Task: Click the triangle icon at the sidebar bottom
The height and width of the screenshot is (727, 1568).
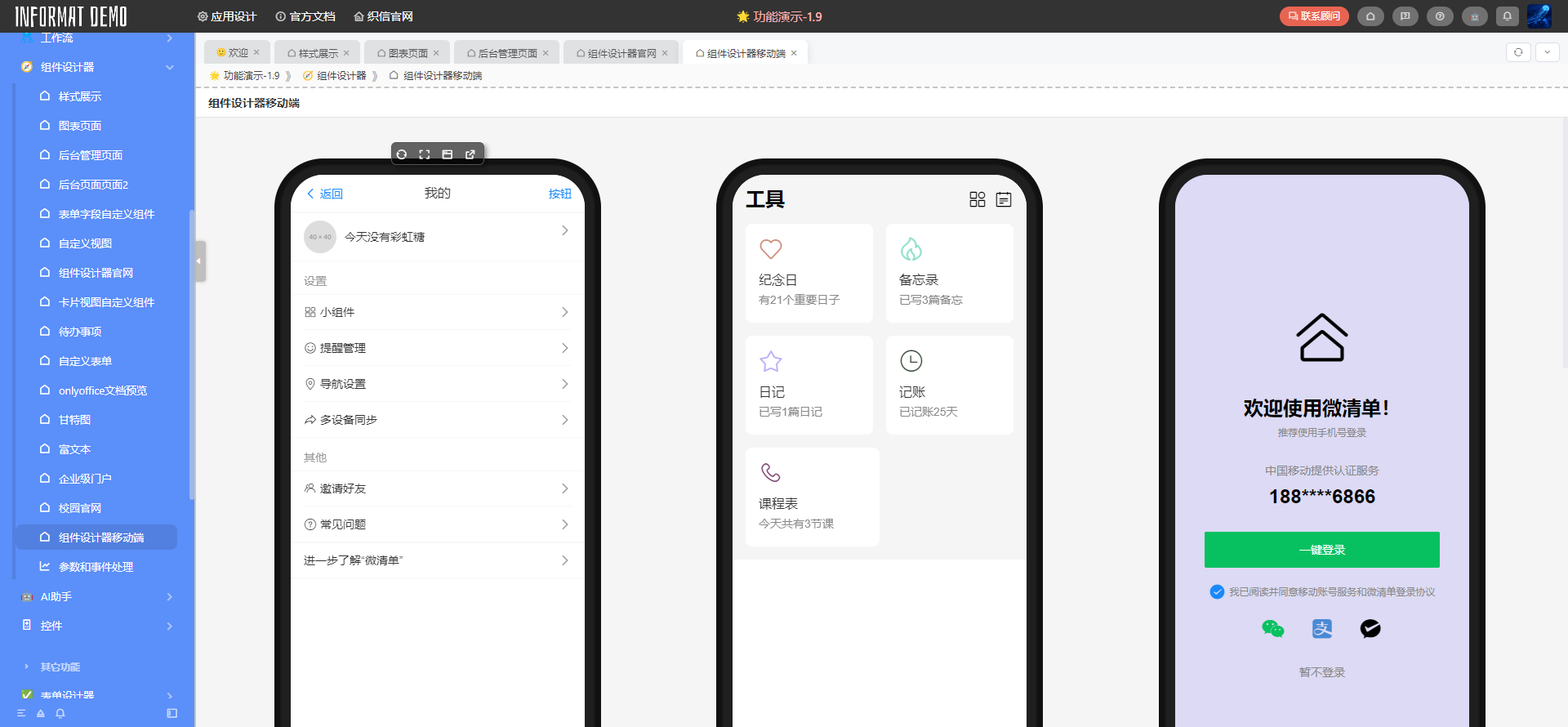Action: click(41, 713)
